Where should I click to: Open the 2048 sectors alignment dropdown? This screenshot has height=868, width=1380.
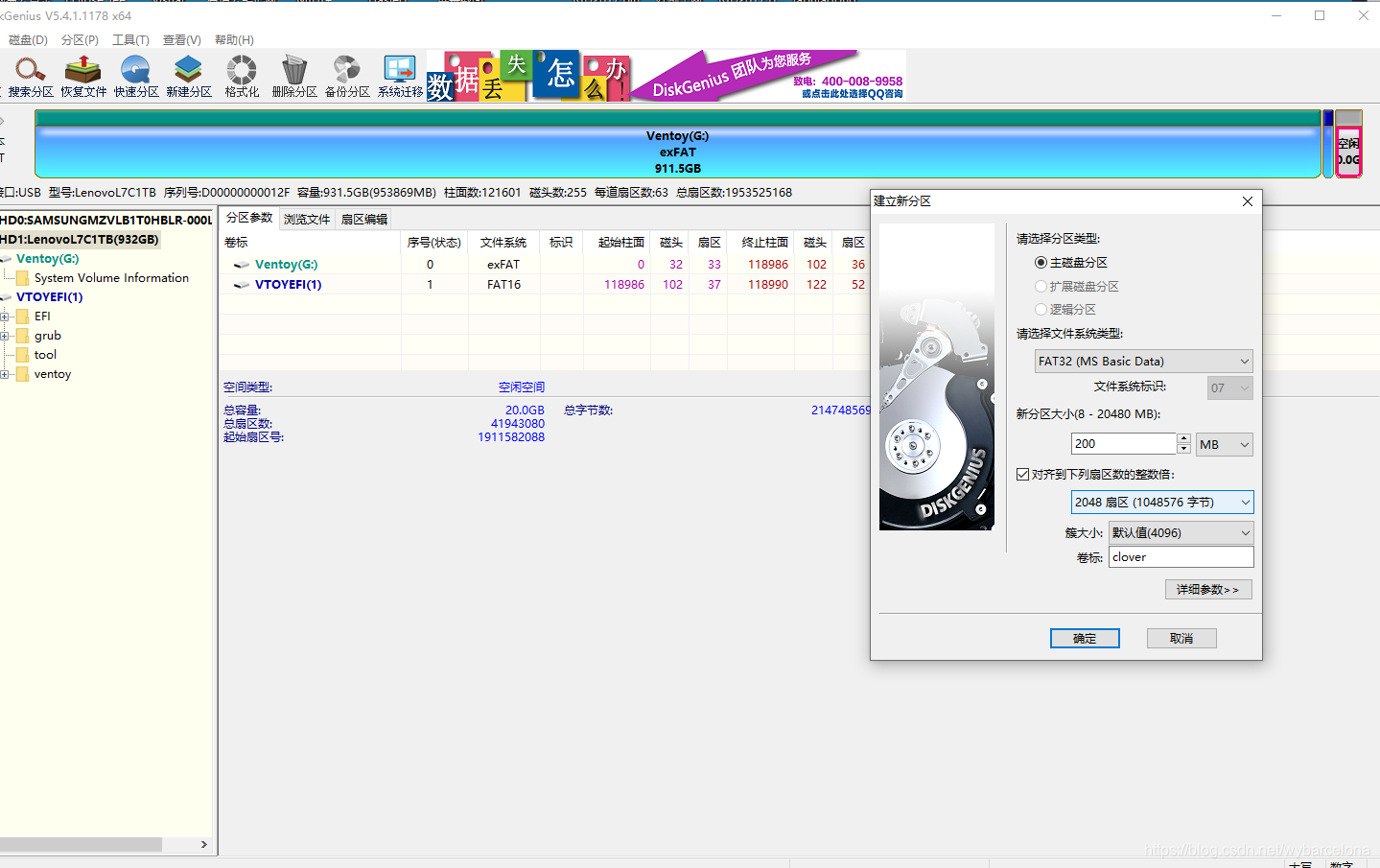[1162, 503]
